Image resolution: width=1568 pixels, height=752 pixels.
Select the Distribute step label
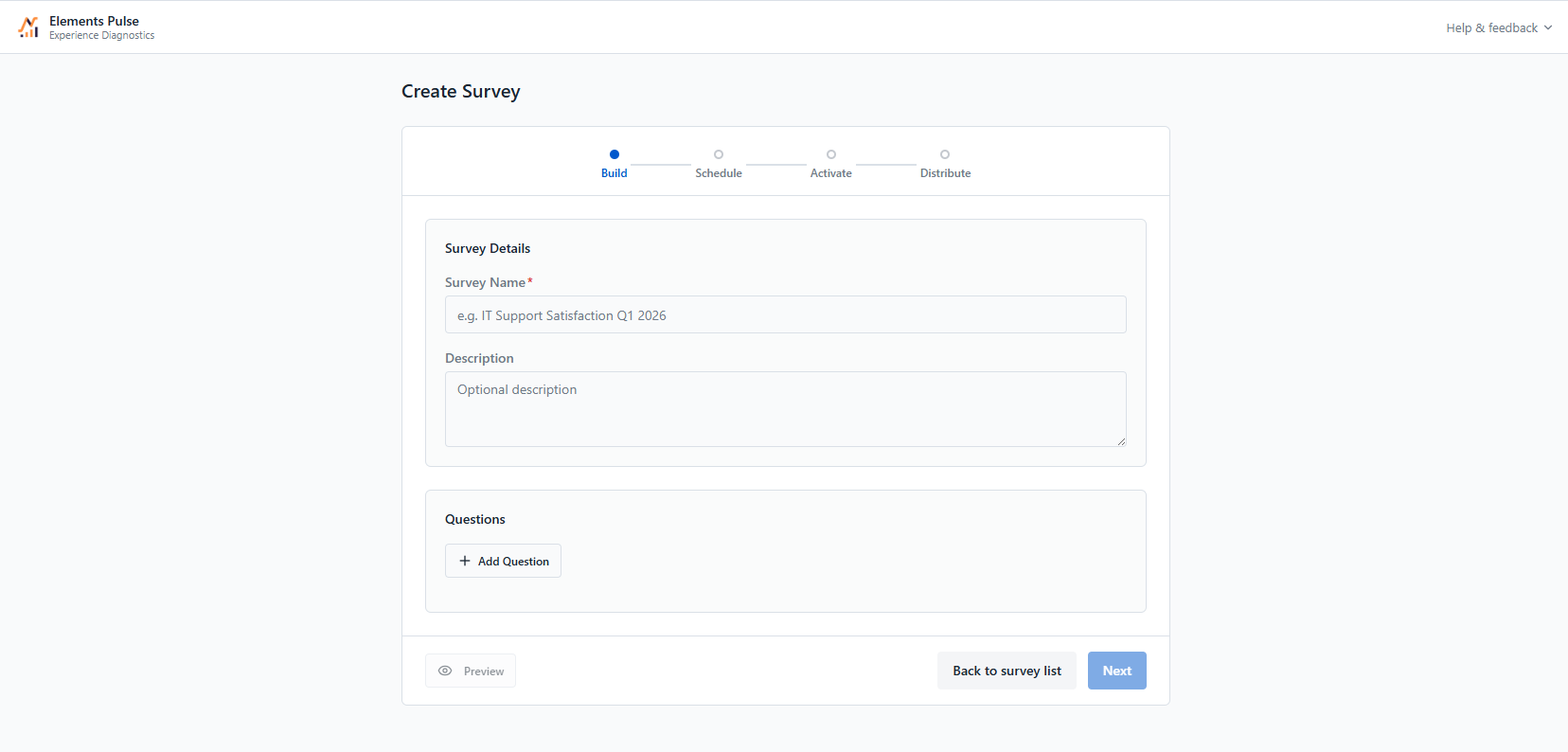point(945,173)
